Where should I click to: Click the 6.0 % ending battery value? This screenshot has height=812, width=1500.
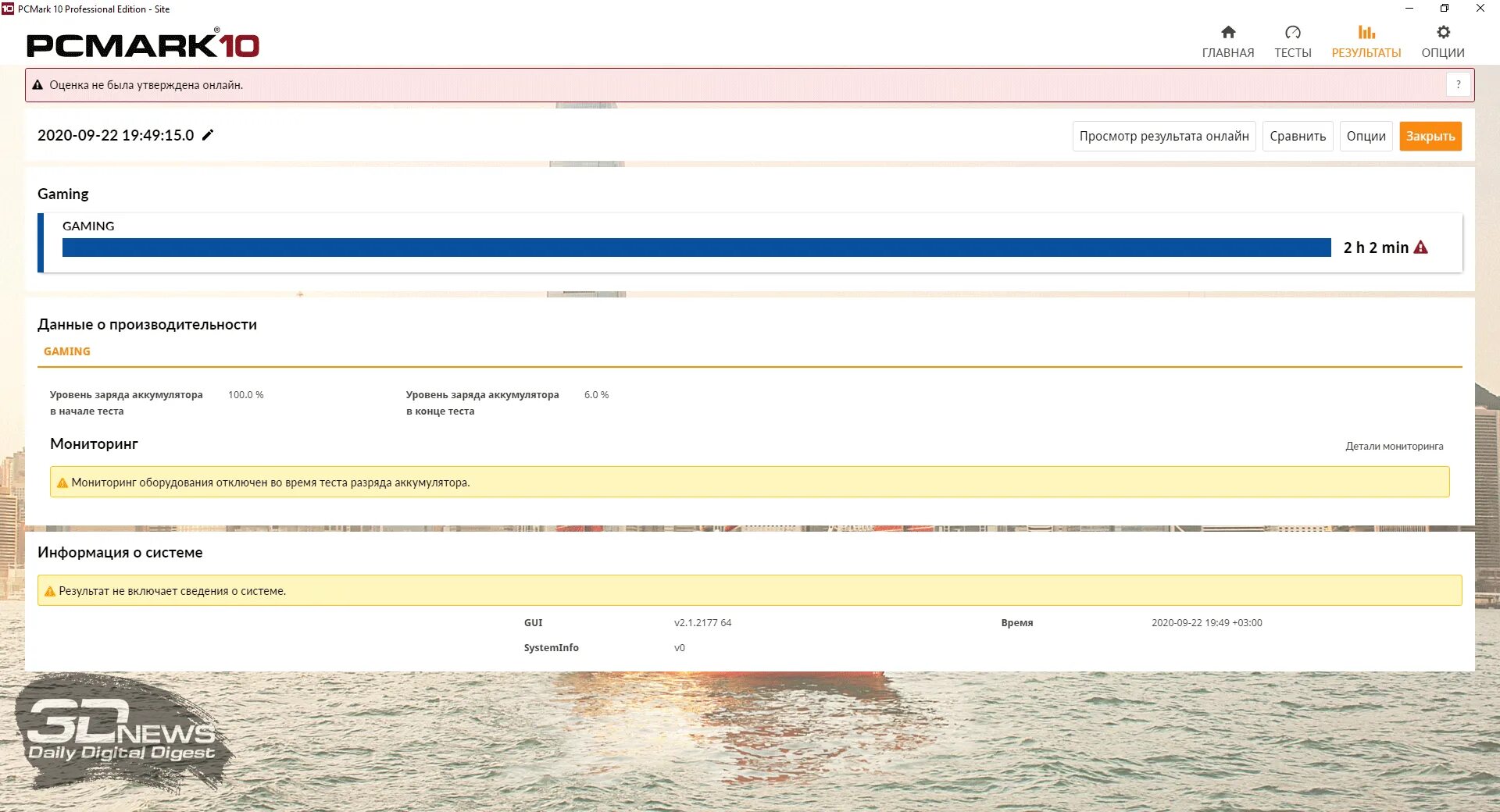596,395
